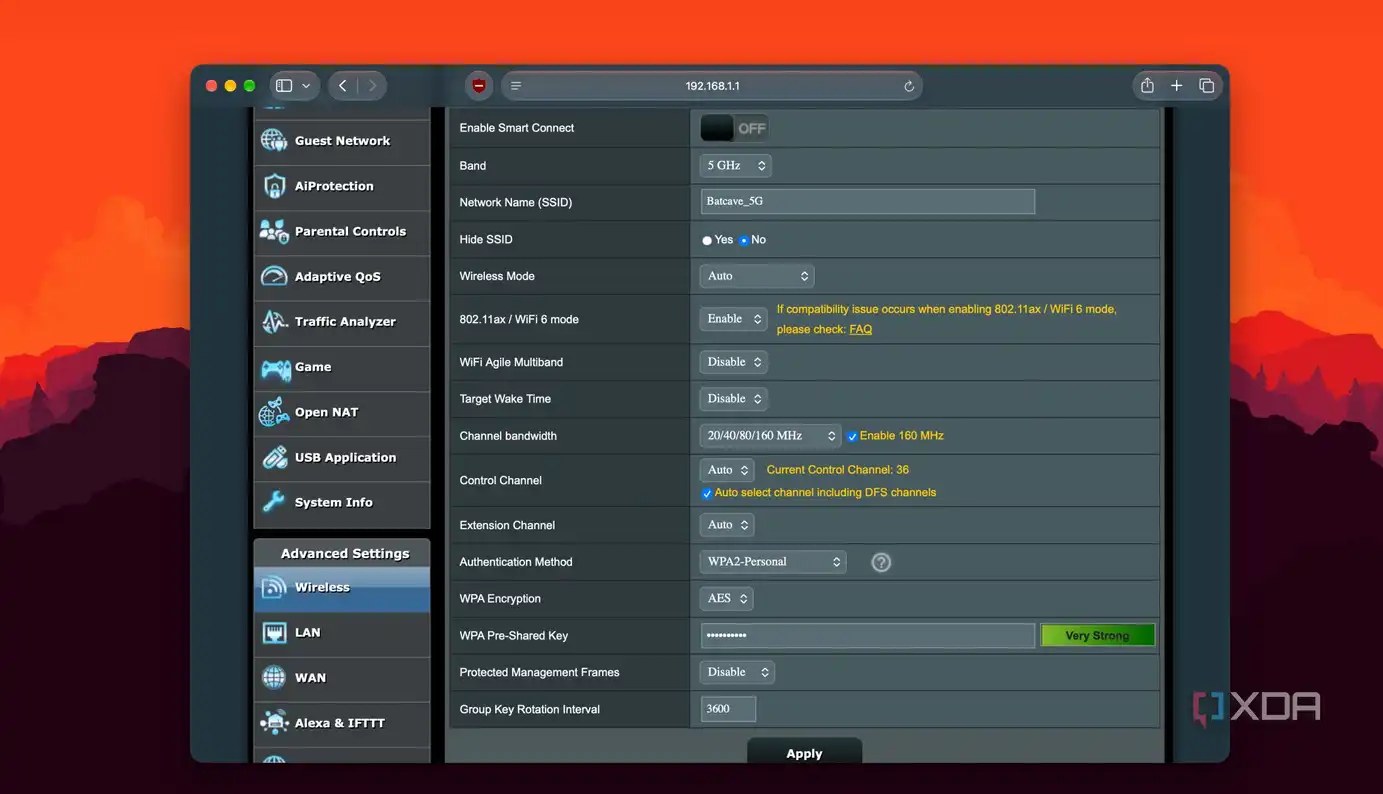The height and width of the screenshot is (794, 1383).
Task: Click the Group Key Rotation Interval field
Action: coord(728,709)
